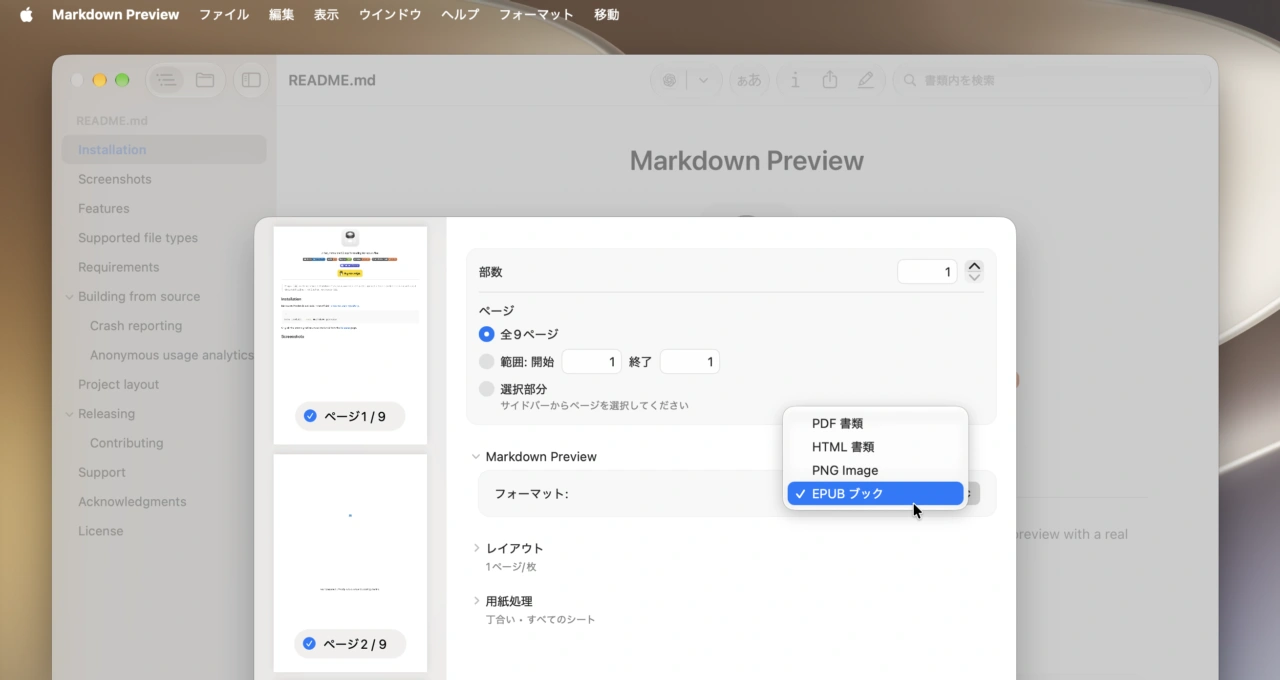Expand the 用紙処理 section
The height and width of the screenshot is (680, 1280).
click(x=476, y=601)
